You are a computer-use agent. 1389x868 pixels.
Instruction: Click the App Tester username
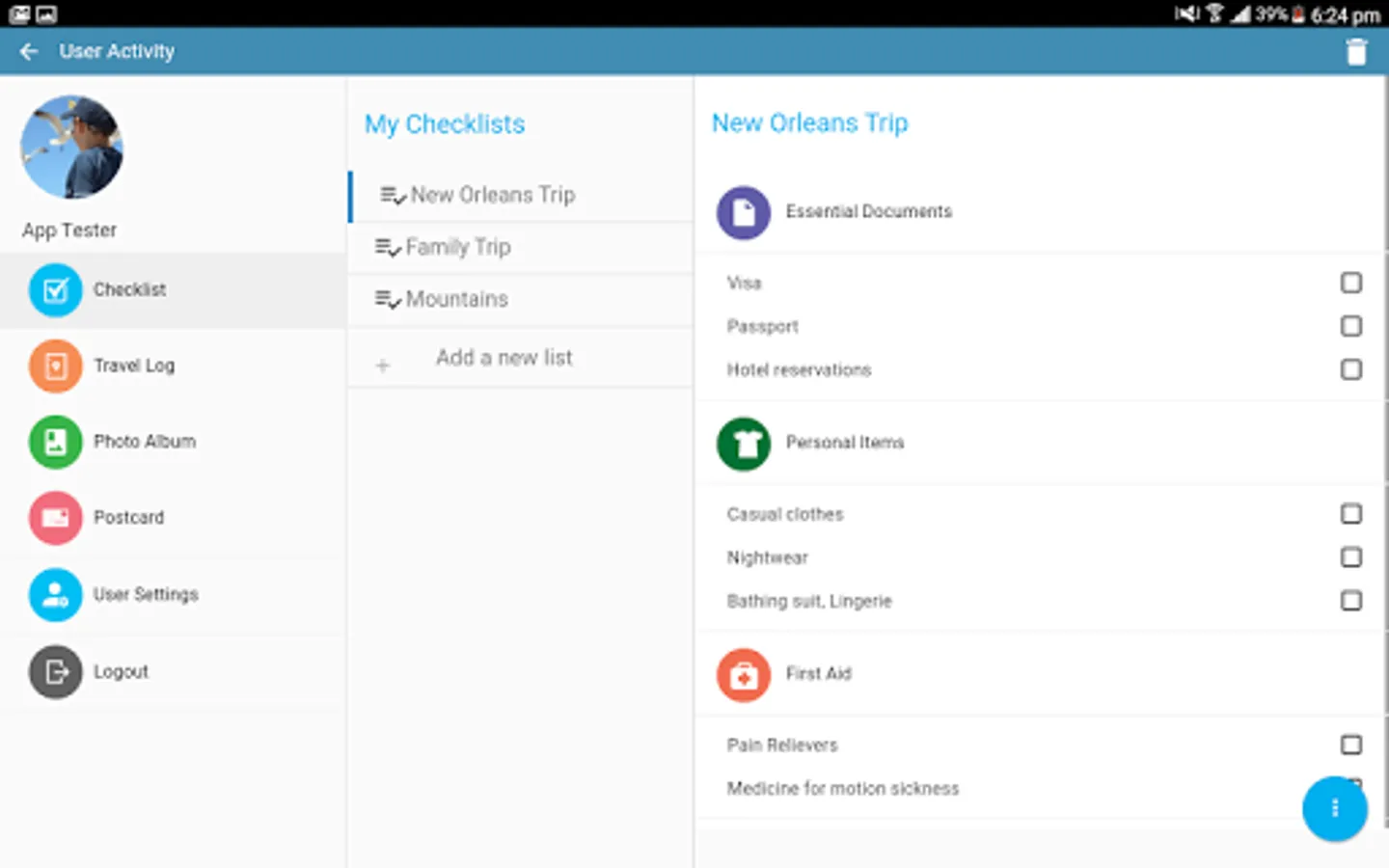click(x=69, y=231)
